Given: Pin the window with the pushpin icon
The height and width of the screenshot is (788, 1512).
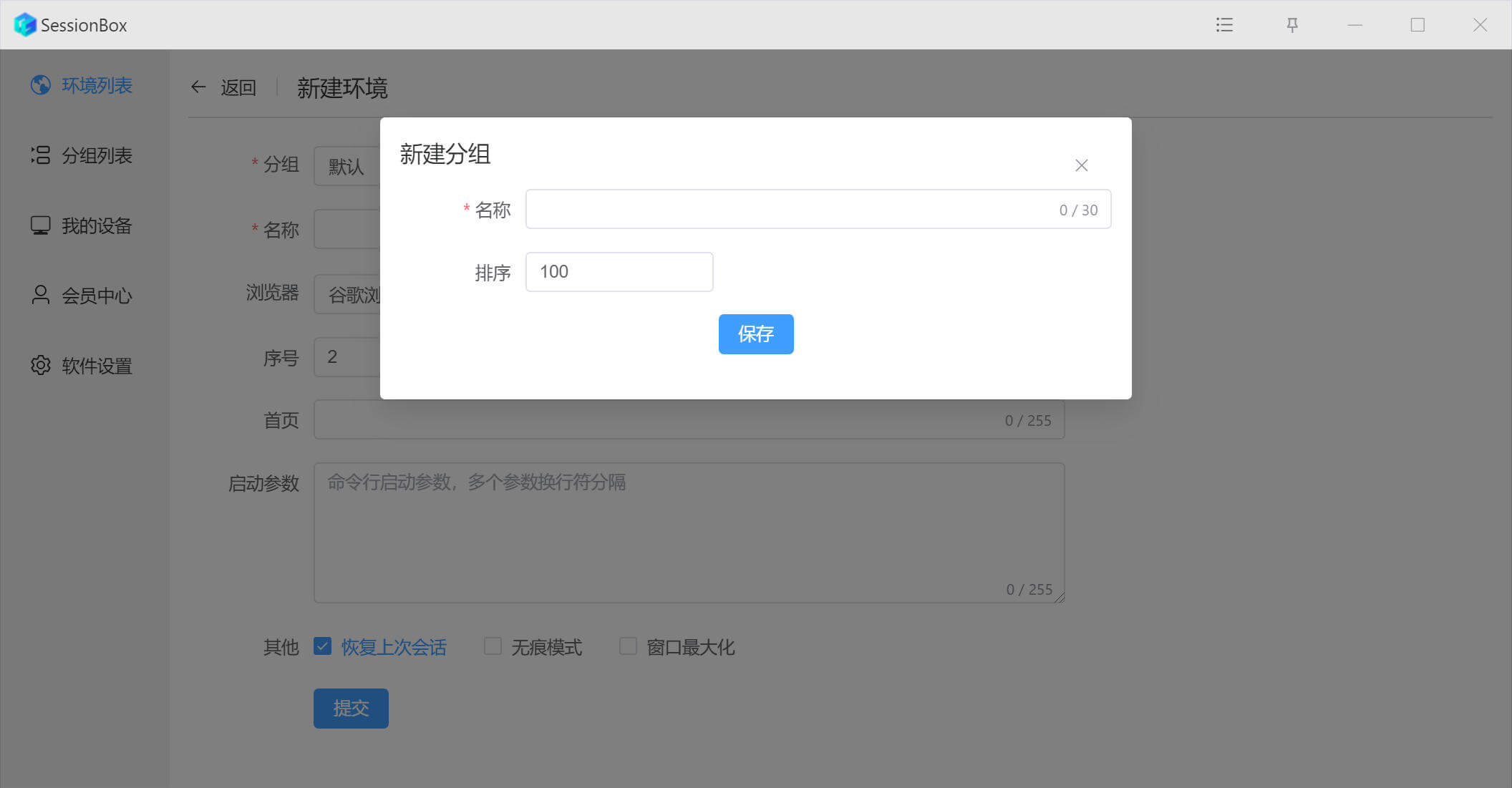Looking at the screenshot, I should pyautogui.click(x=1292, y=25).
